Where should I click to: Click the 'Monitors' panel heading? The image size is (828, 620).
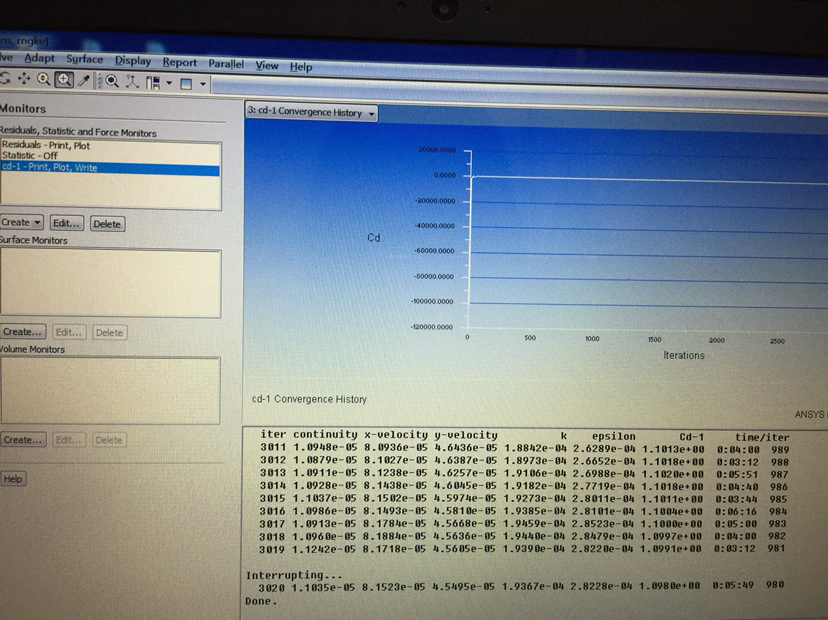point(23,108)
